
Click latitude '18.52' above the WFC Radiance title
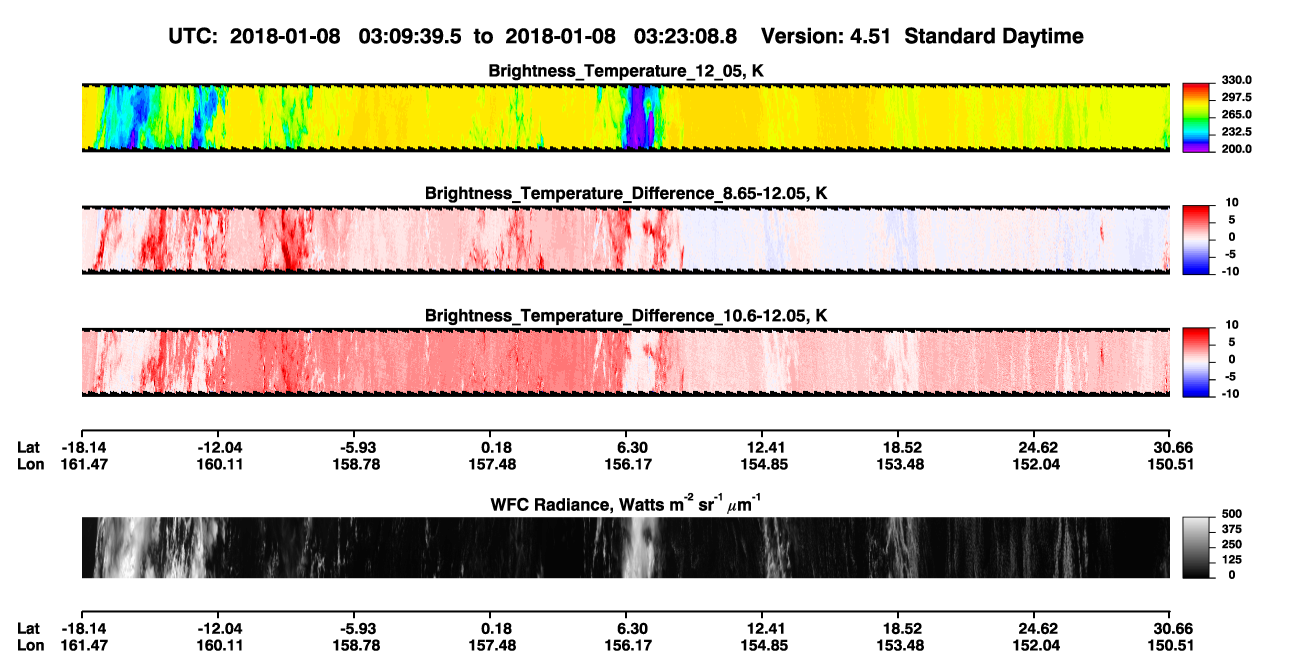pyautogui.click(x=900, y=447)
